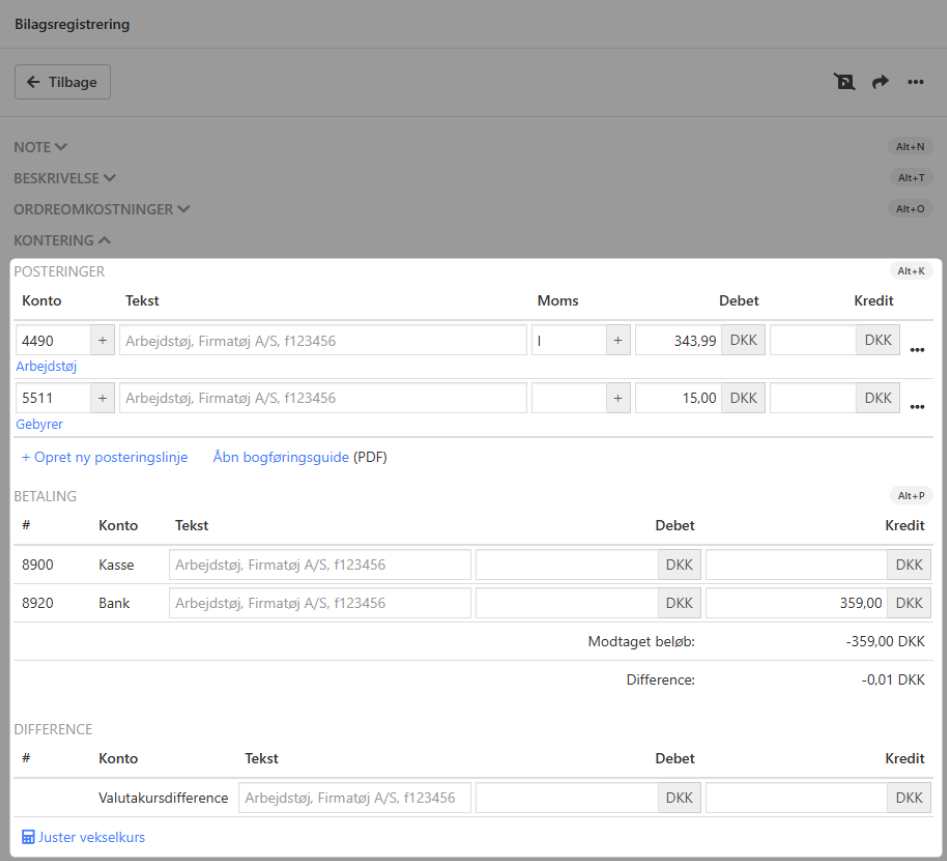This screenshot has height=861, width=947.
Task: Click the share arrow icon
Action: pyautogui.click(x=880, y=82)
